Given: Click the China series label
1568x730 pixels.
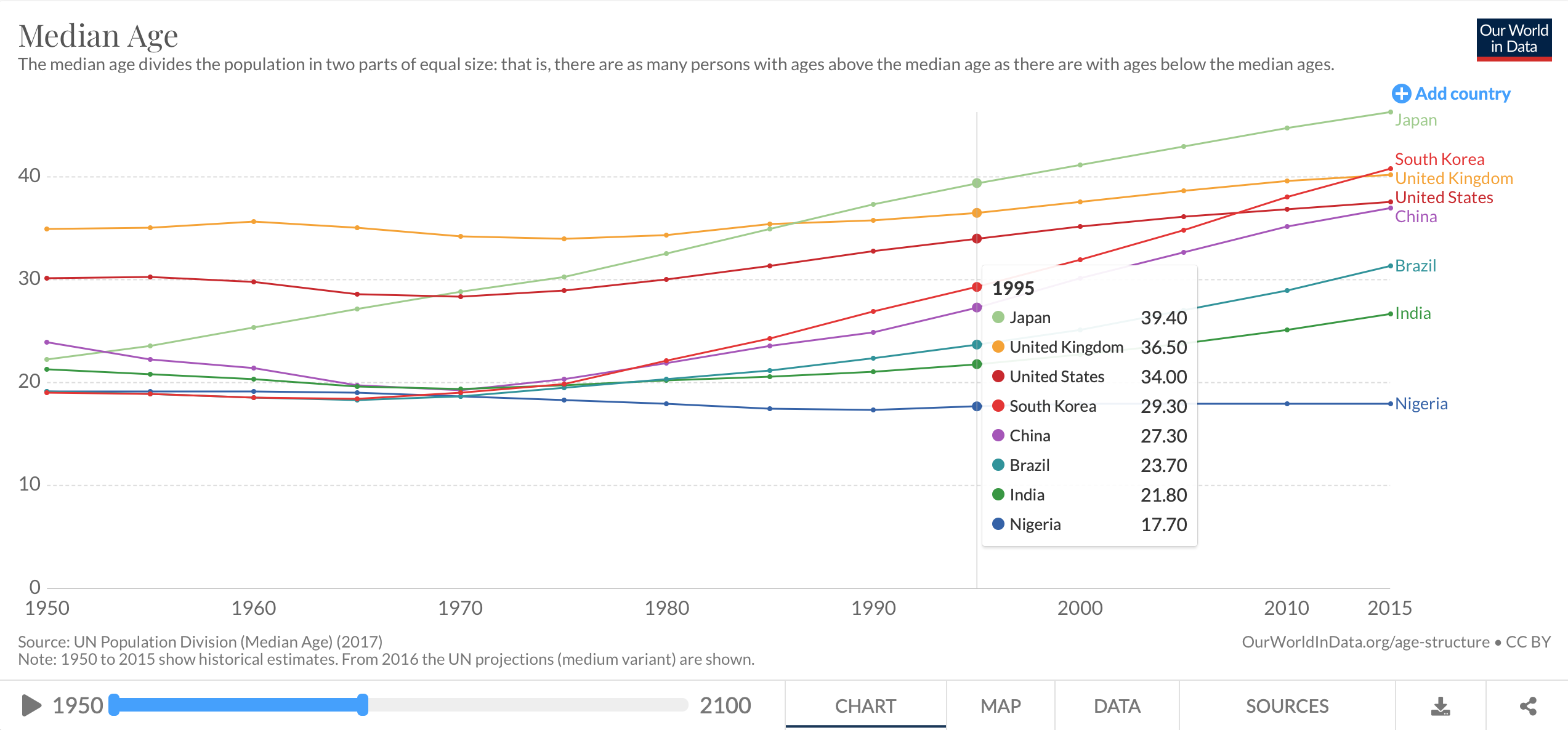Looking at the screenshot, I should [1416, 217].
